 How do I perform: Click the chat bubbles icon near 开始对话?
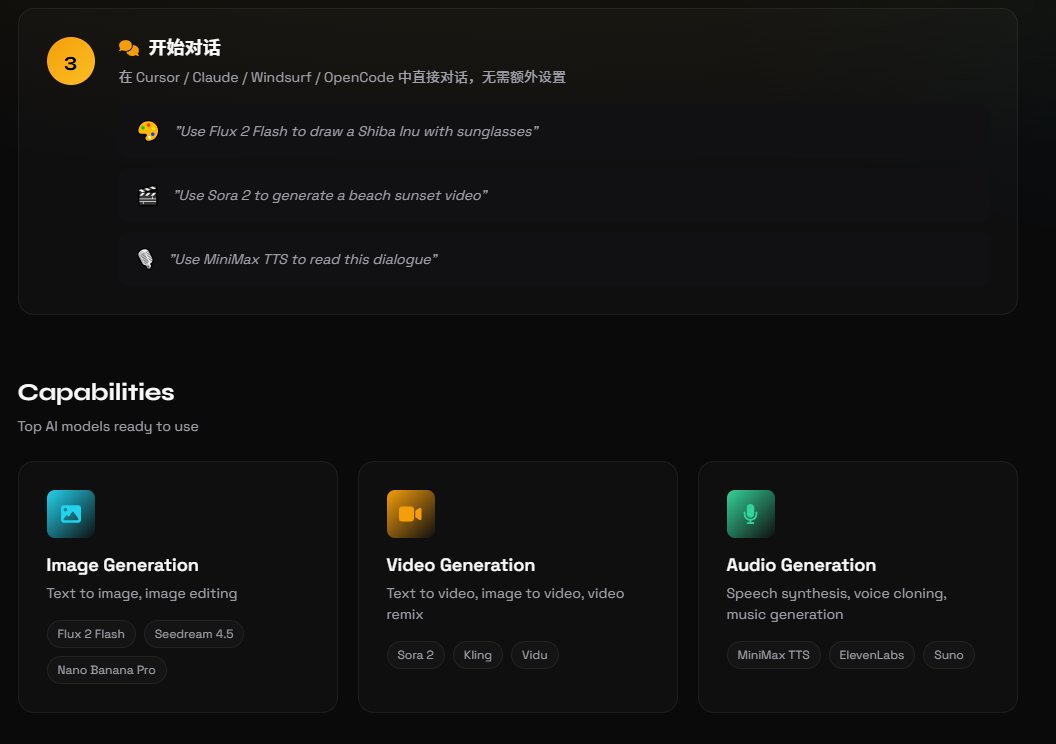point(128,46)
